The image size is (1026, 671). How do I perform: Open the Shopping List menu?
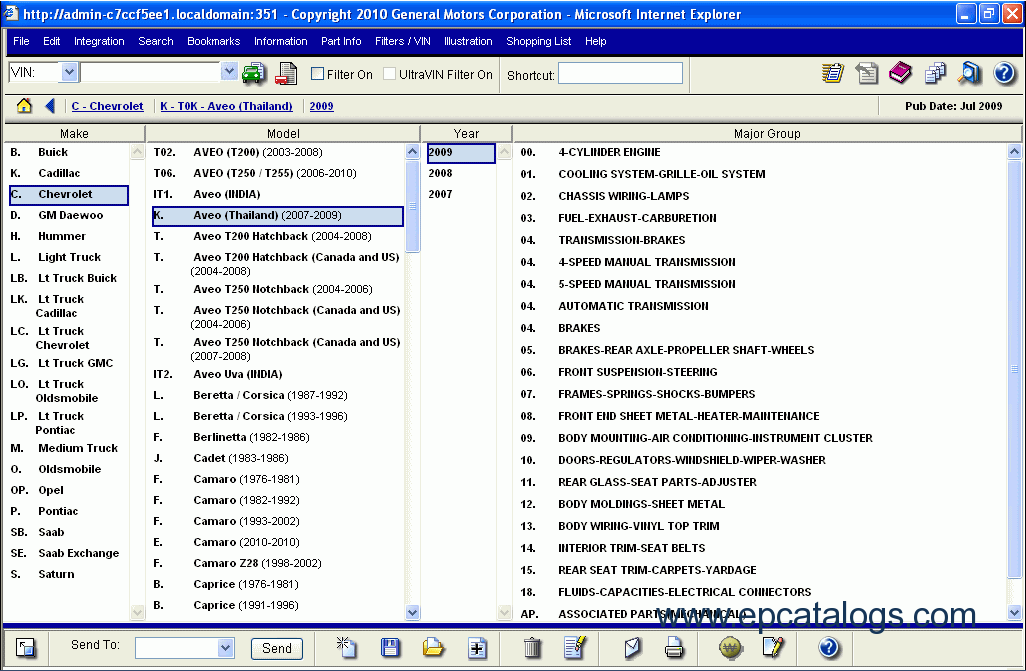pos(539,41)
